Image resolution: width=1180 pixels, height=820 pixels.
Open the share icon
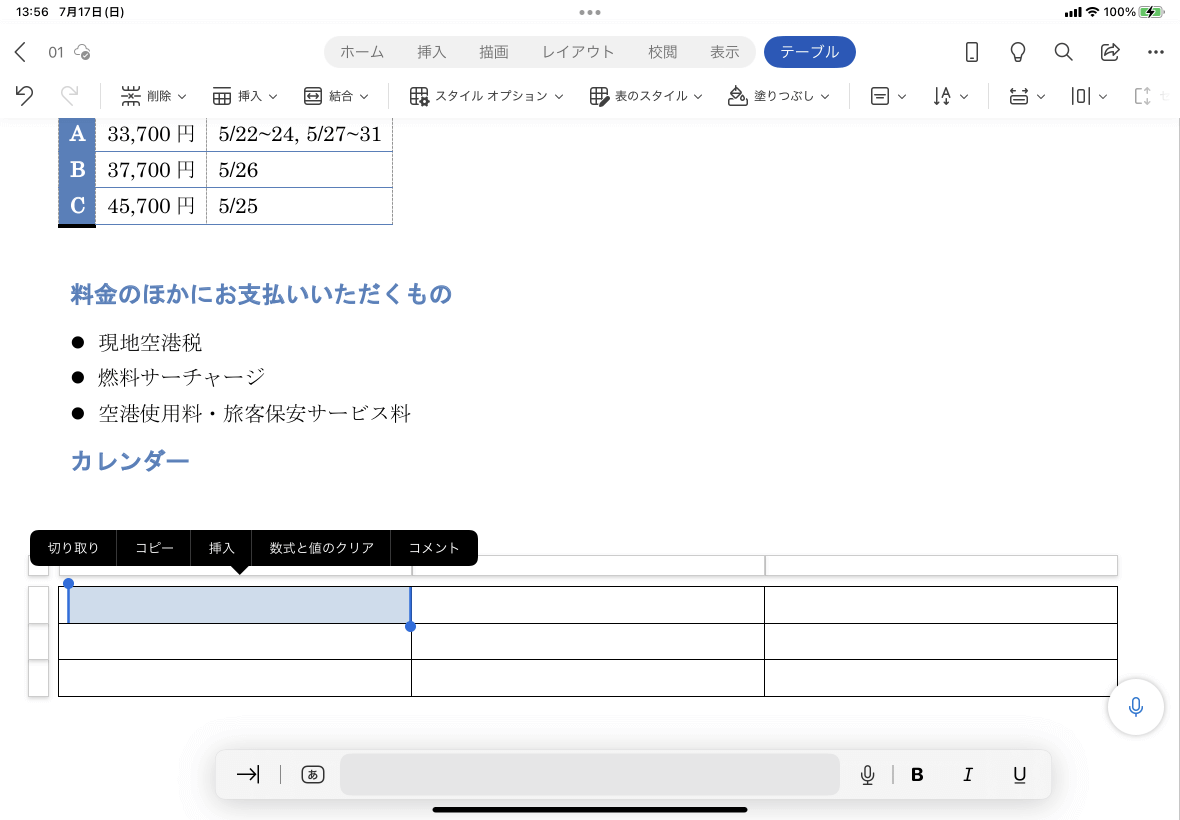coord(1110,52)
